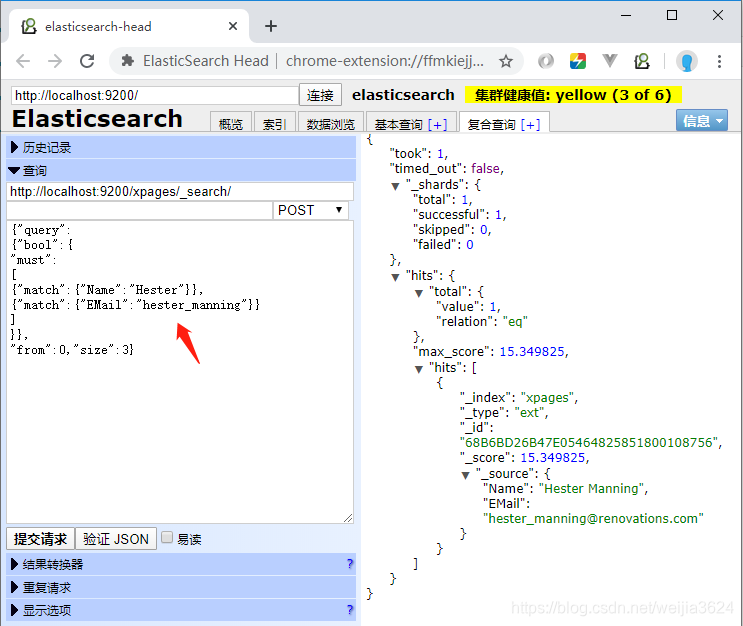Click the Elasticsearch logo heading
This screenshot has width=743, height=626.
click(97, 118)
